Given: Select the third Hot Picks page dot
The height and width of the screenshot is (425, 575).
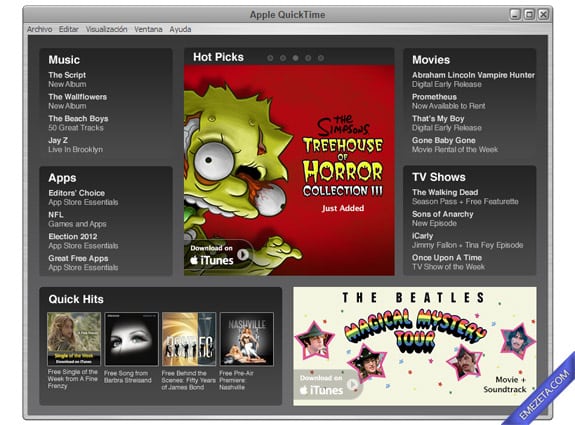Looking at the screenshot, I should click(295, 58).
